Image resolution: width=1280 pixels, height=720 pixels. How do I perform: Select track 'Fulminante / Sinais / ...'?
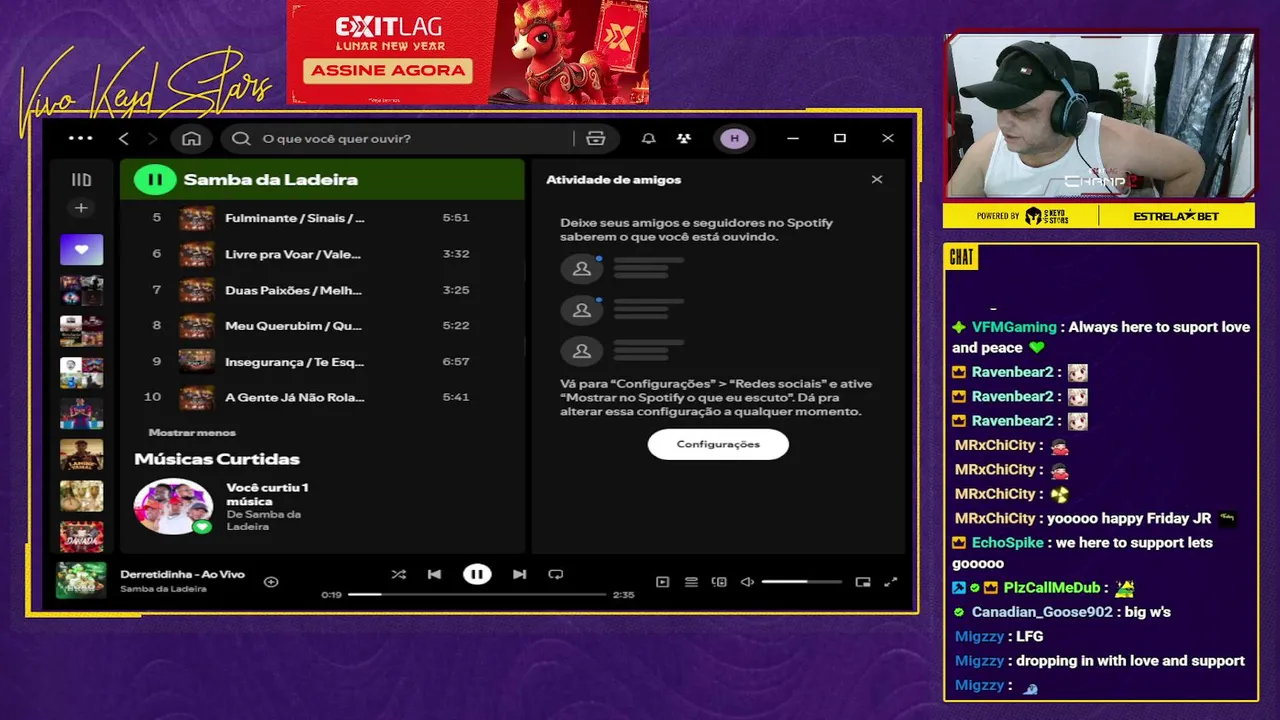[295, 218]
